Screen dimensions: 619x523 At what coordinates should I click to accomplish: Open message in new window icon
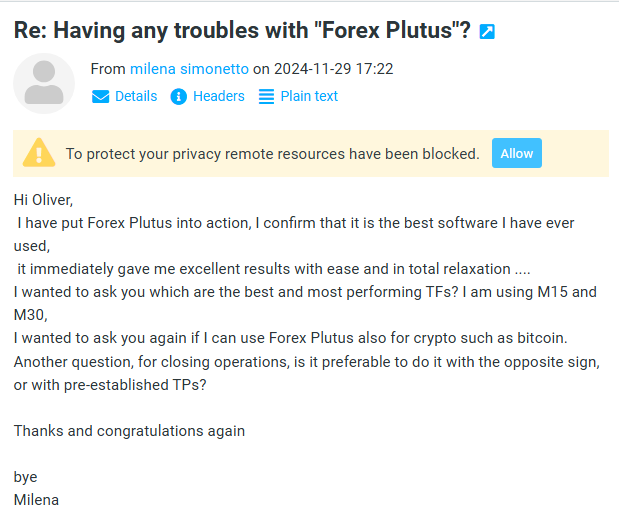[x=487, y=32]
